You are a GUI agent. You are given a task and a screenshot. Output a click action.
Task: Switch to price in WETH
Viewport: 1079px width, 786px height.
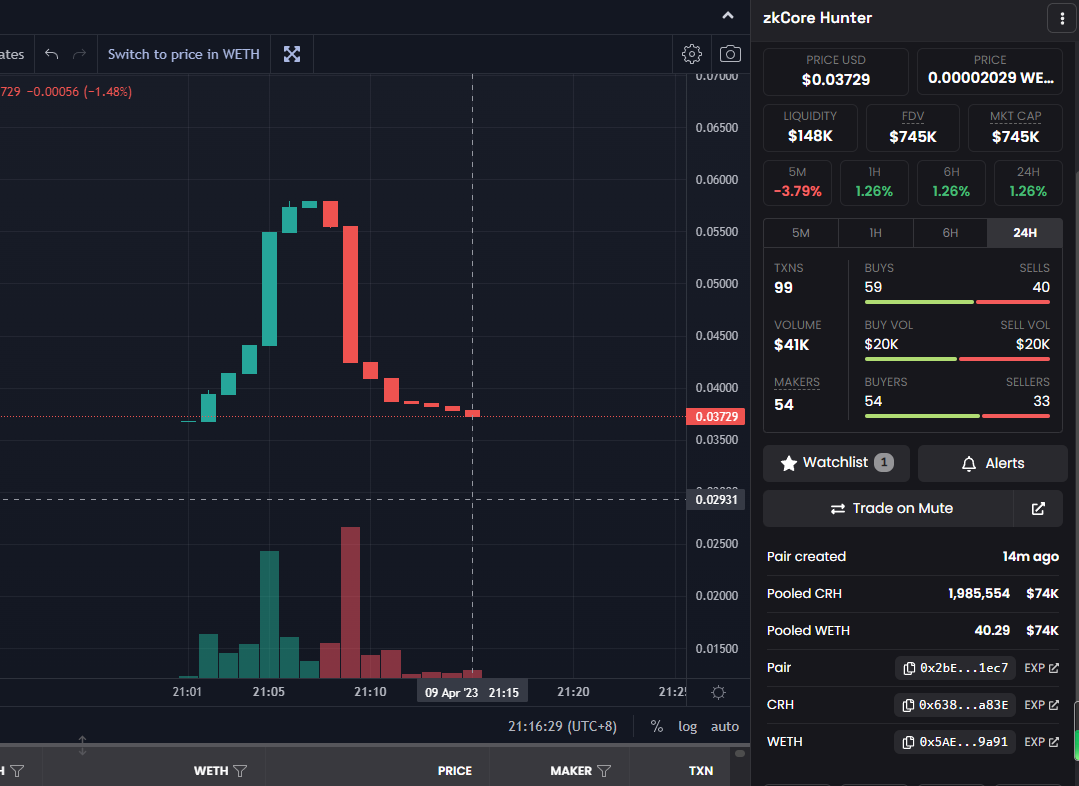click(184, 54)
